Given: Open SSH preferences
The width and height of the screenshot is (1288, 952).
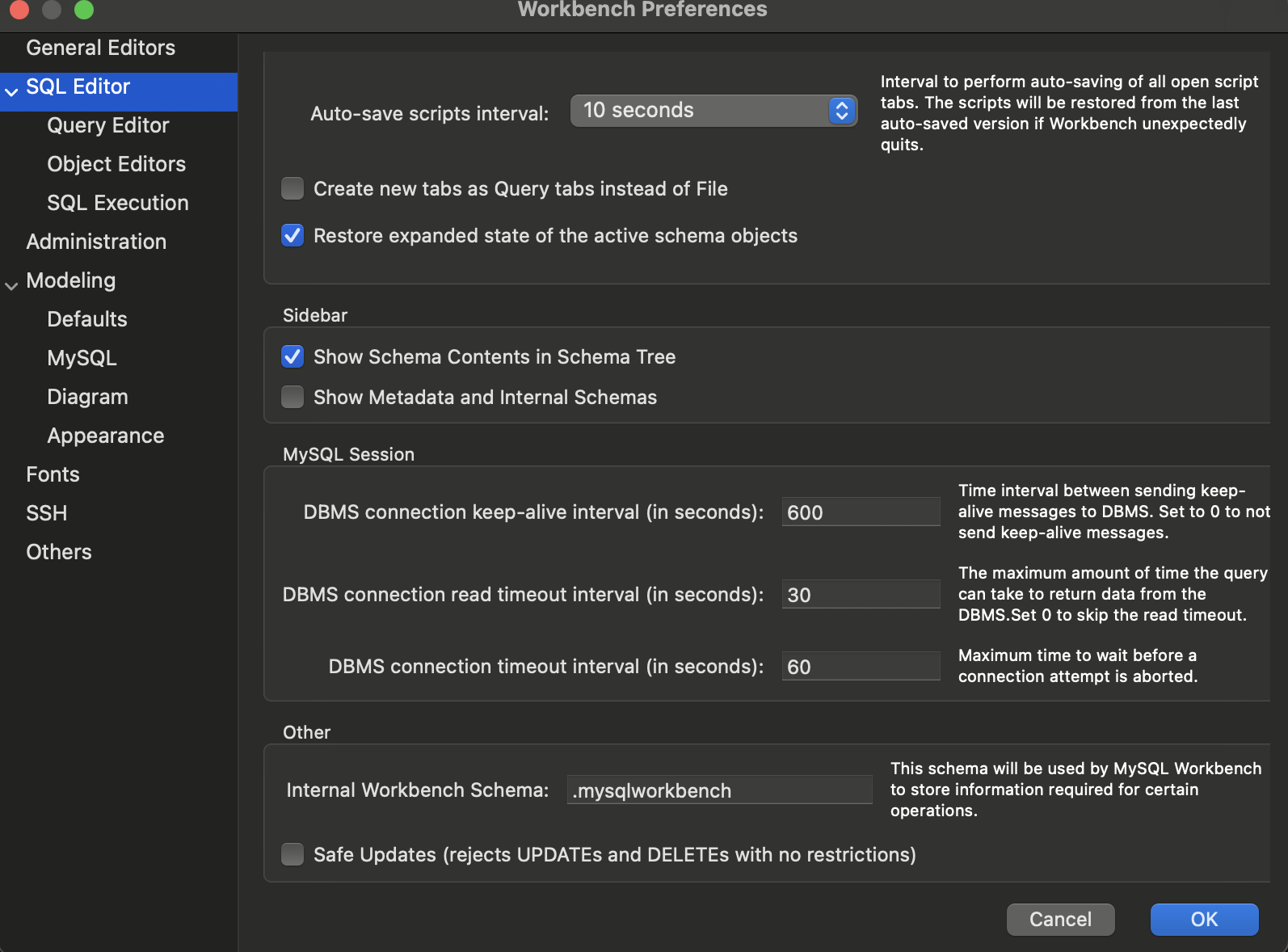Looking at the screenshot, I should pyautogui.click(x=46, y=513).
